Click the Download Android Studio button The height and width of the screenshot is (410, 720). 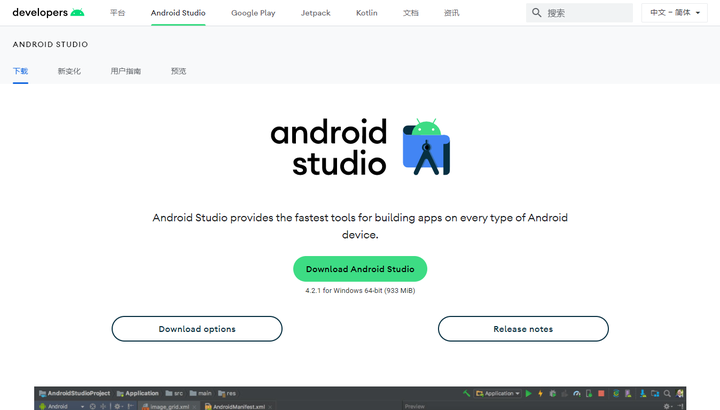tap(360, 269)
